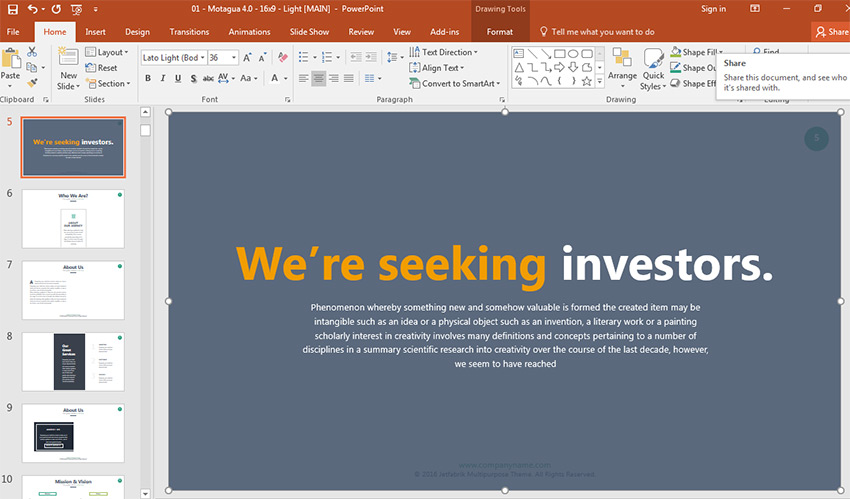The width and height of the screenshot is (850, 499).
Task: Click the Increase List Level indent icon
Action: pos(371,57)
